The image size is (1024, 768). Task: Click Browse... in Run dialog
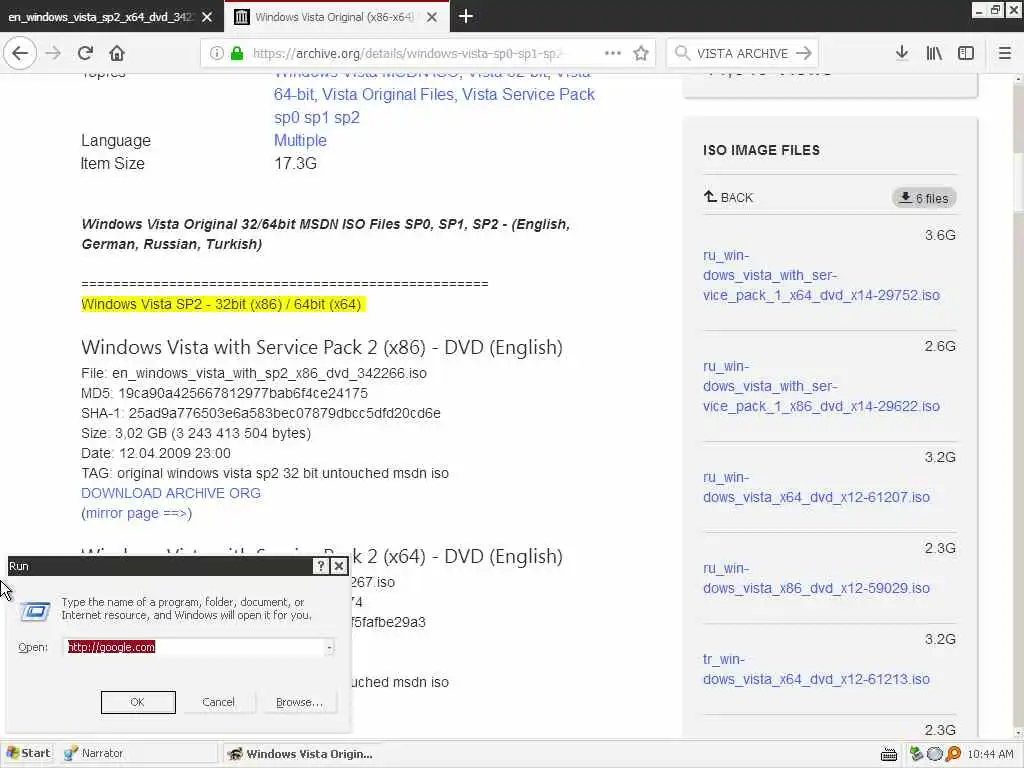click(x=299, y=702)
